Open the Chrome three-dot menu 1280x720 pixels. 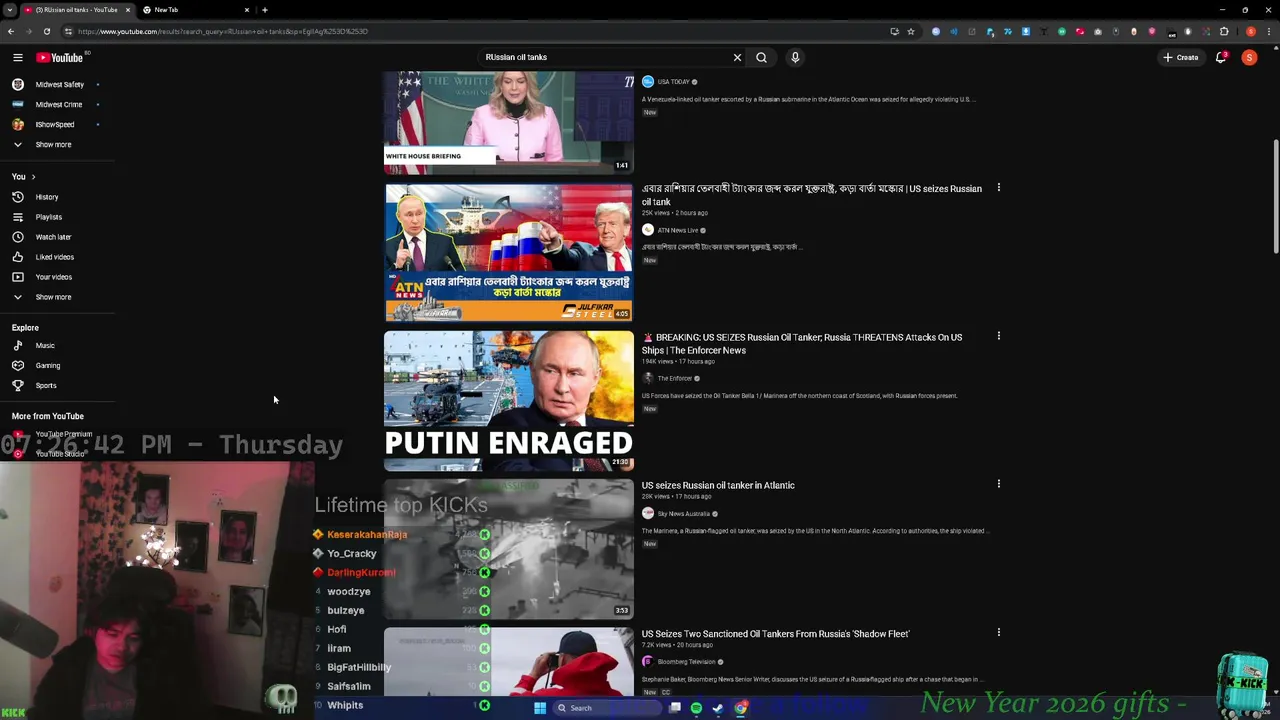click(1269, 31)
